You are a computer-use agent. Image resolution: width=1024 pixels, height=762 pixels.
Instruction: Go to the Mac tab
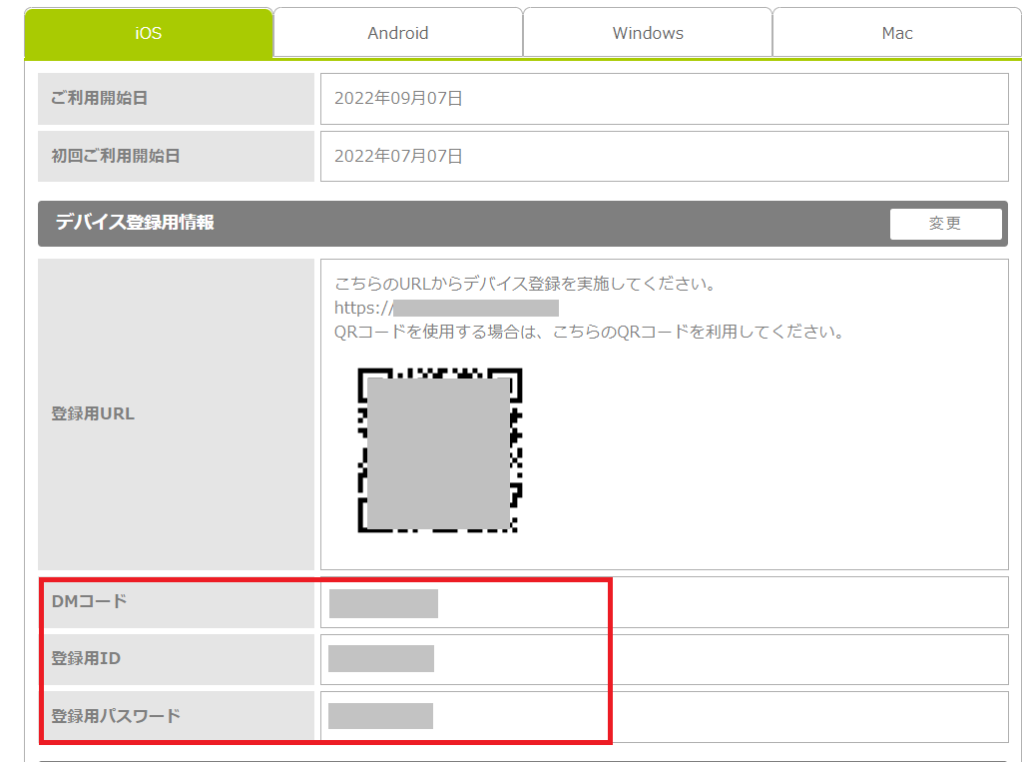(x=897, y=33)
